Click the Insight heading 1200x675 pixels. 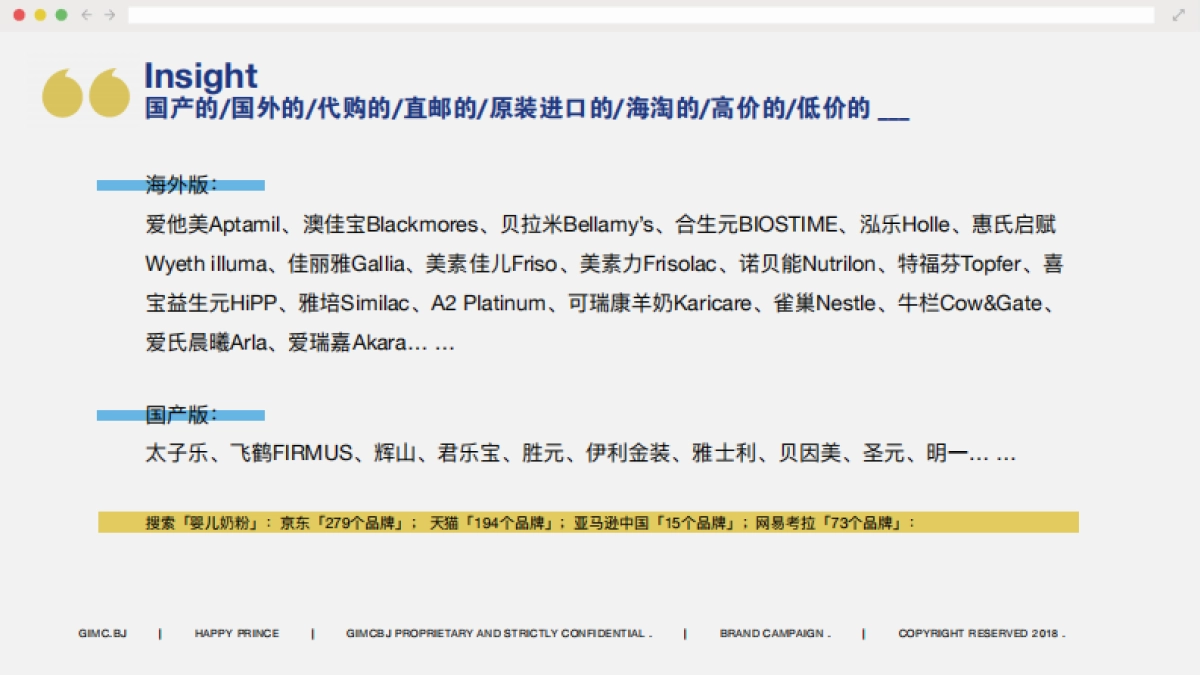pyautogui.click(x=199, y=75)
